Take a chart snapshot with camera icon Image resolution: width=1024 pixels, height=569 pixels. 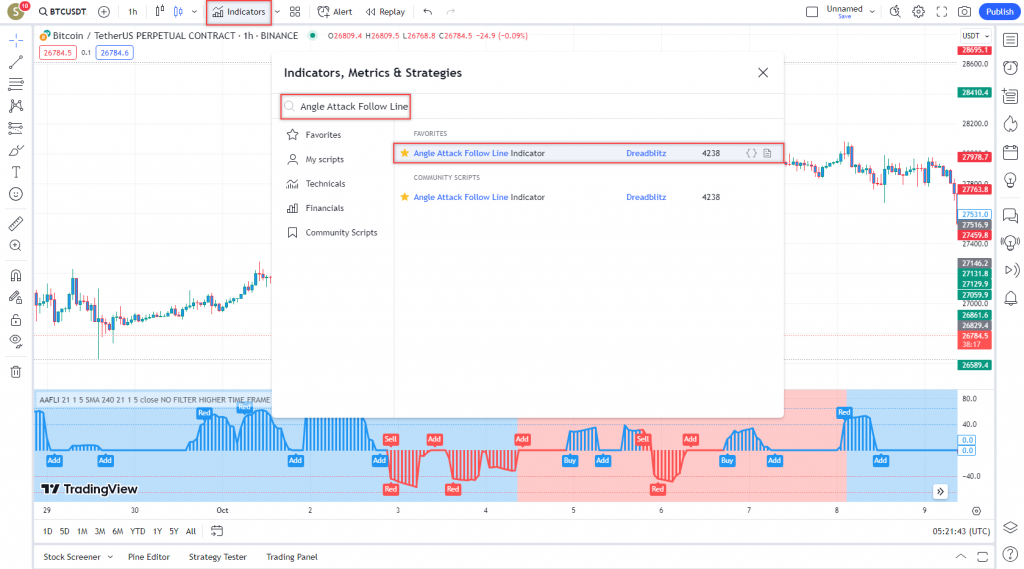pyautogui.click(x=964, y=12)
